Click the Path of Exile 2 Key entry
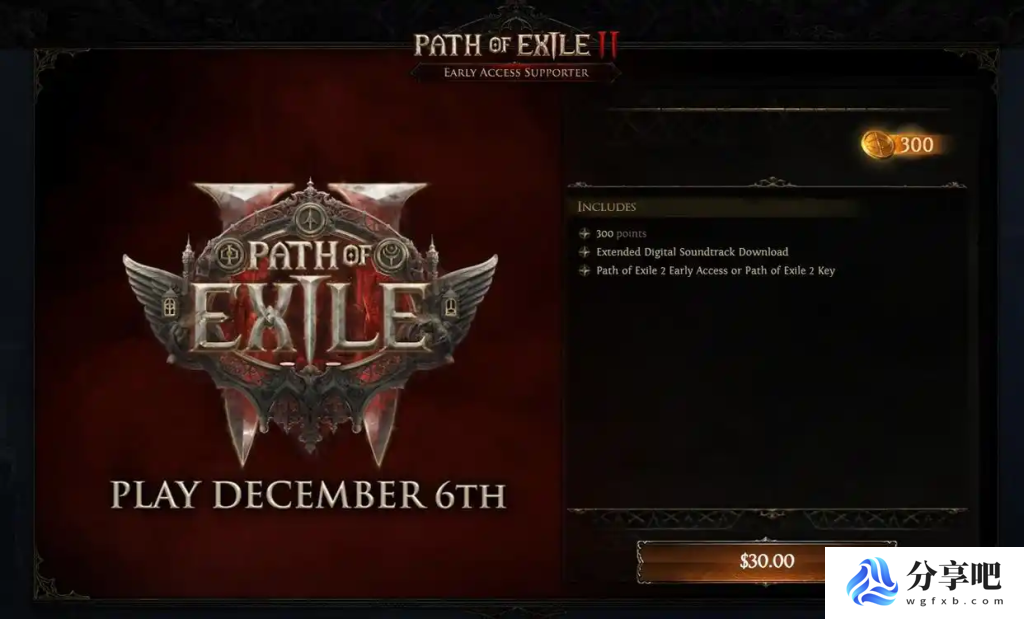 pos(715,270)
